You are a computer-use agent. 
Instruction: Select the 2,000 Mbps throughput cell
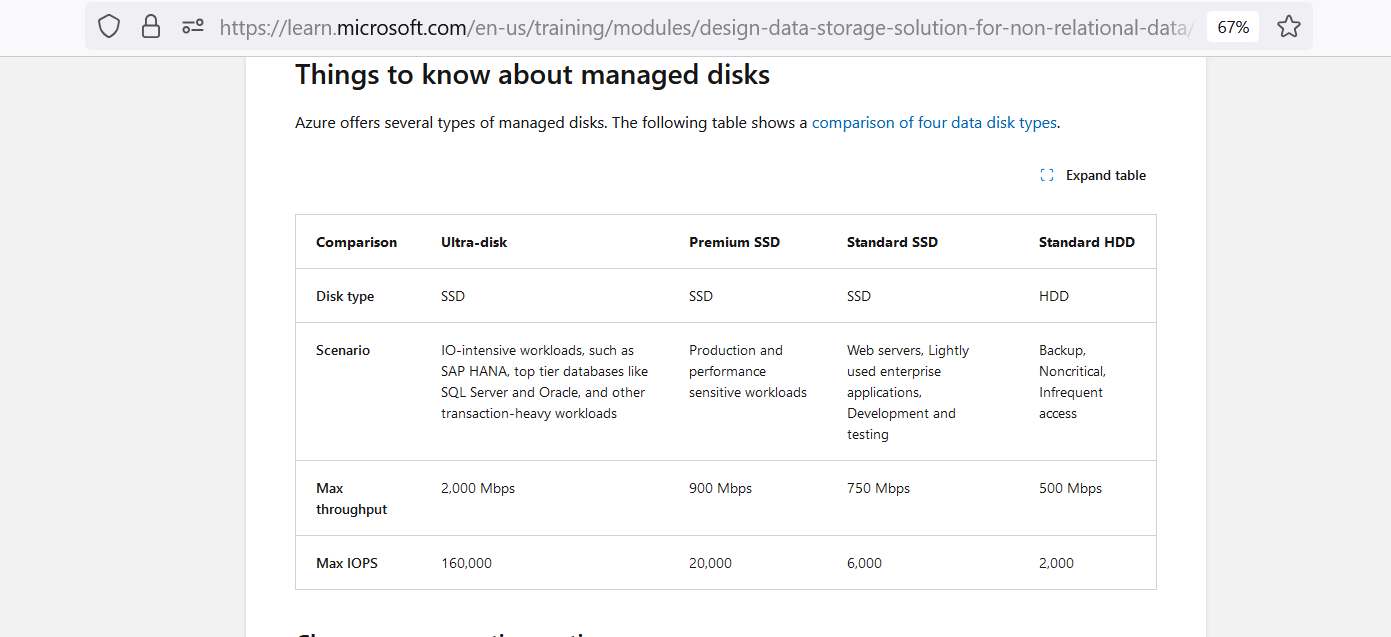click(x=477, y=488)
